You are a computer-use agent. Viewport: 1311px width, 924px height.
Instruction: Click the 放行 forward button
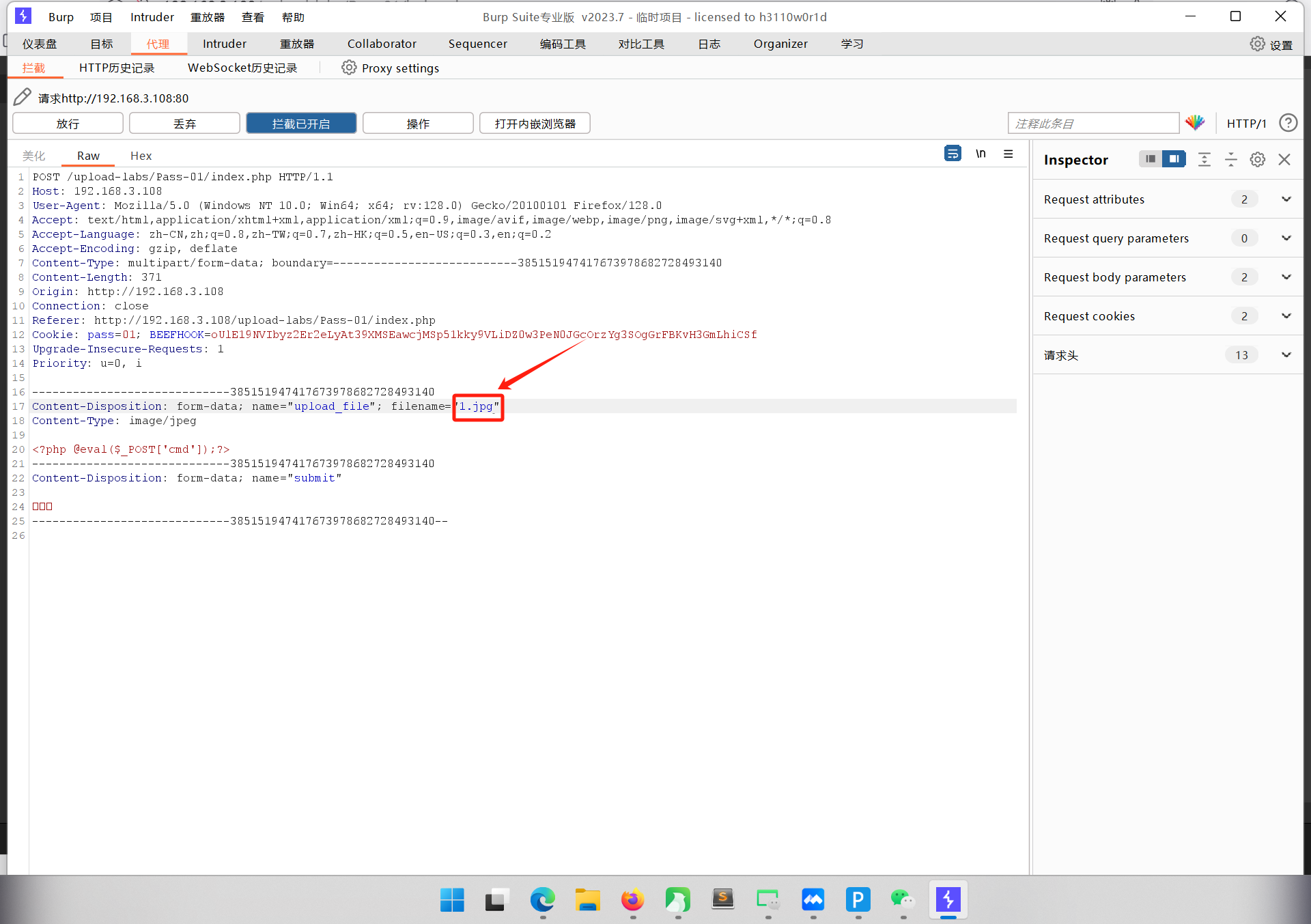(68, 124)
